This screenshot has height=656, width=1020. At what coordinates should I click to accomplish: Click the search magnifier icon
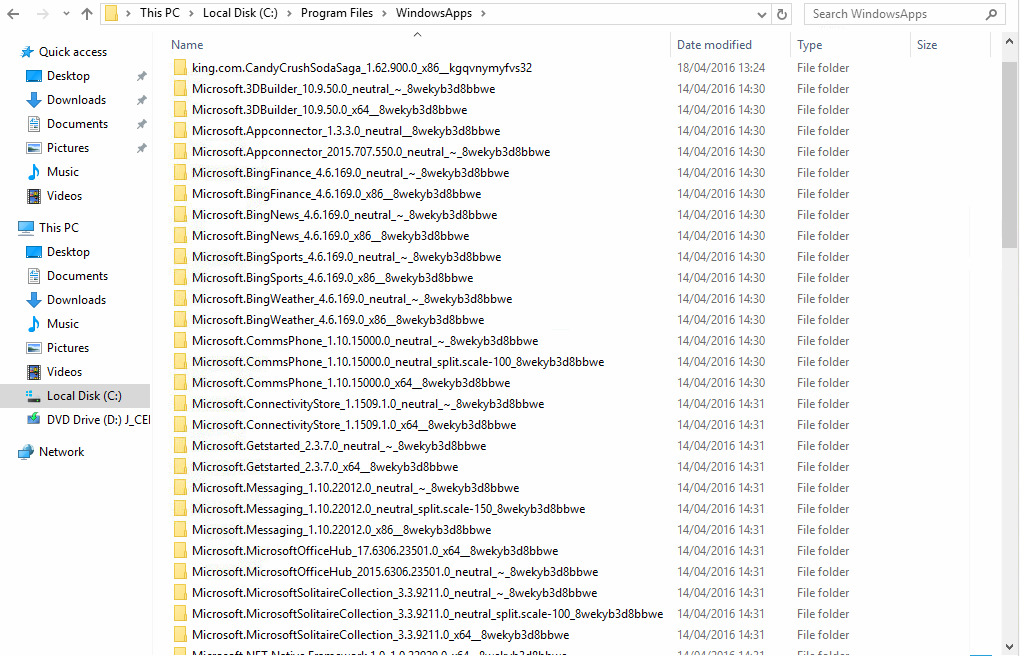point(991,14)
